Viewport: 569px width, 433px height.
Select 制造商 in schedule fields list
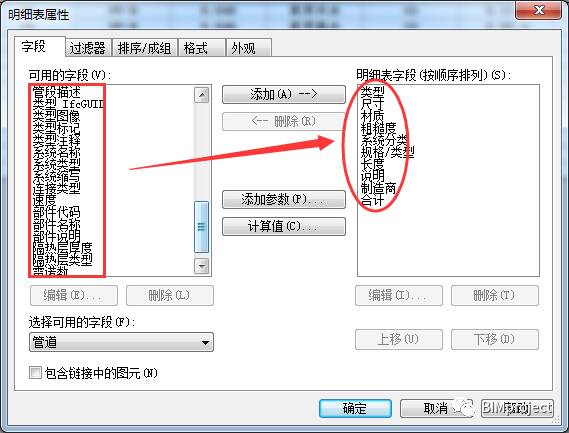point(378,188)
